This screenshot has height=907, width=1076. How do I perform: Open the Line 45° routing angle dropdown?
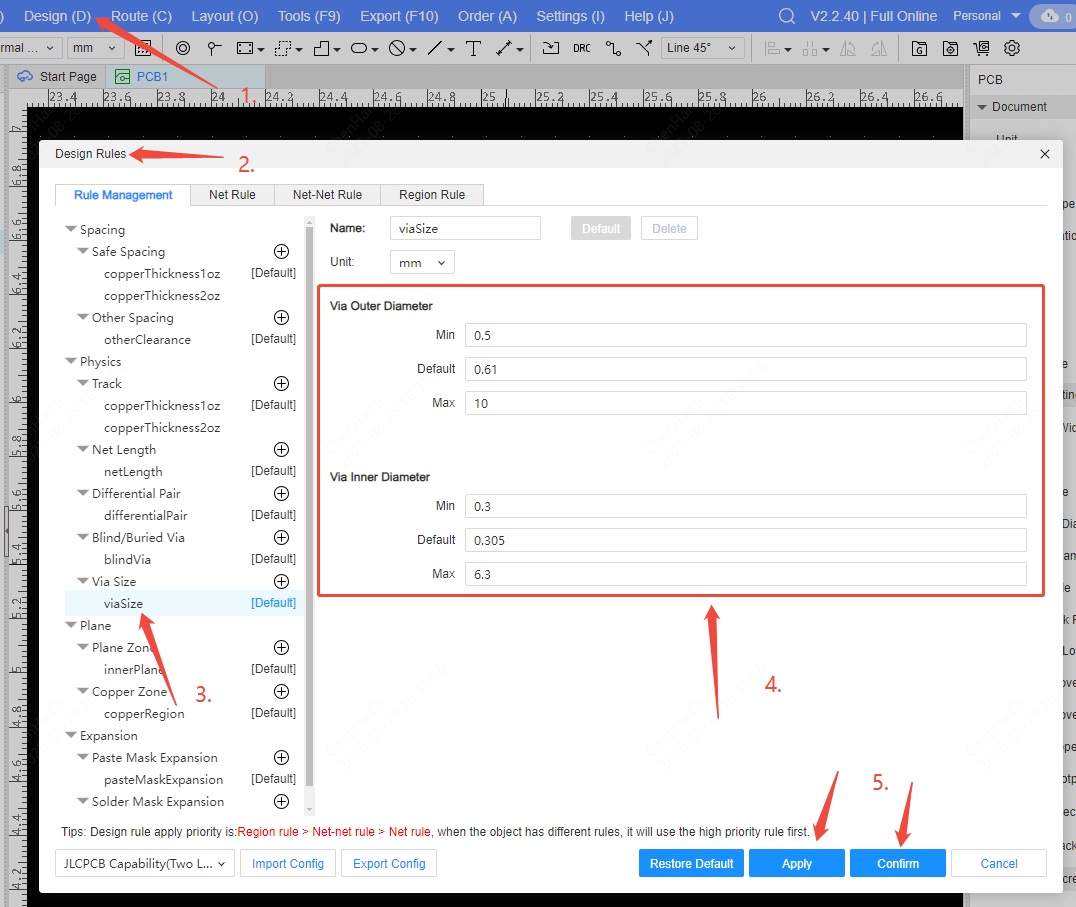coord(703,48)
